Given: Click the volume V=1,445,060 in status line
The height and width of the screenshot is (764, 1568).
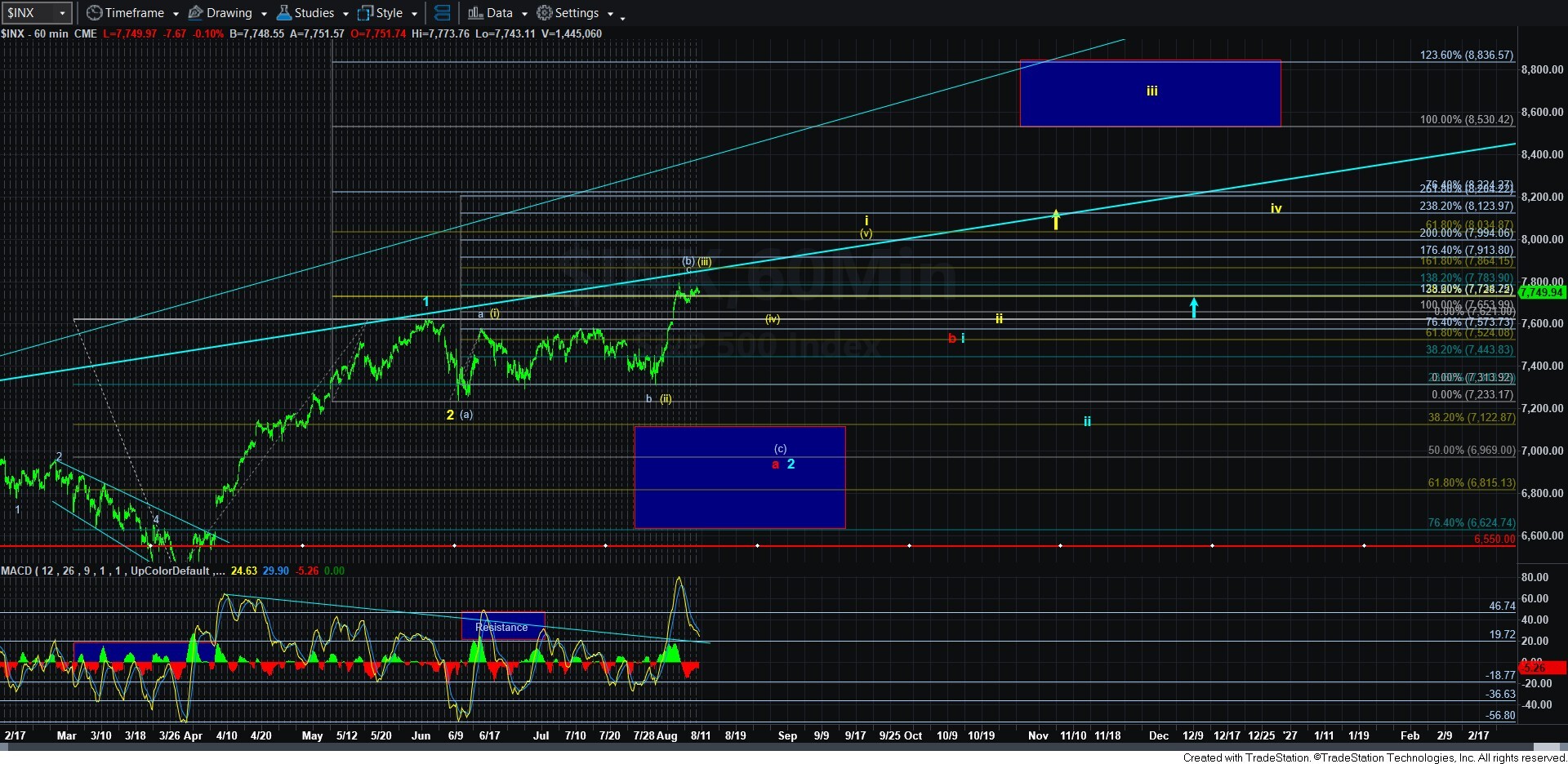Looking at the screenshot, I should click(571, 33).
